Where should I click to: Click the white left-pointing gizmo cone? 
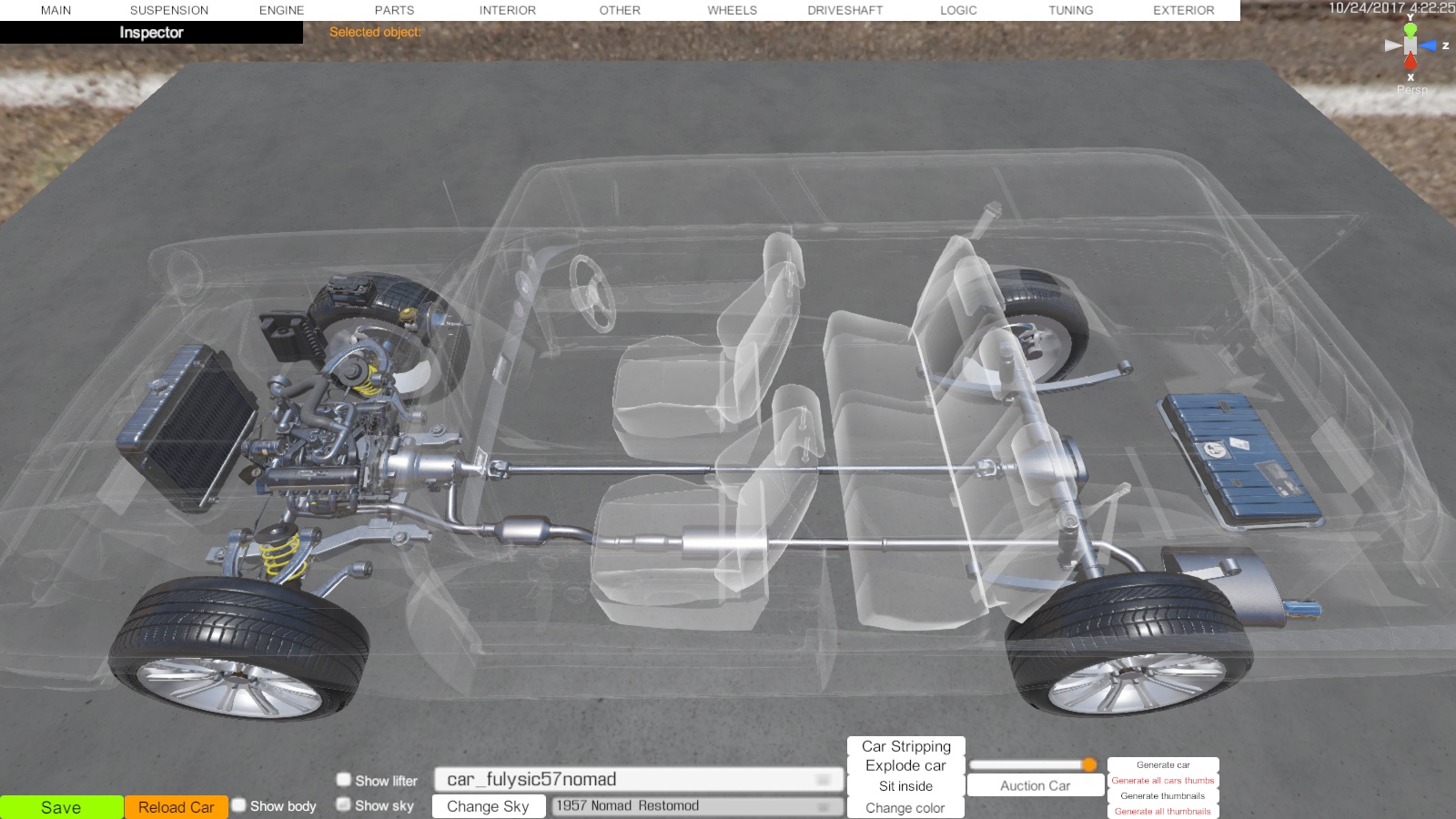tap(1392, 45)
